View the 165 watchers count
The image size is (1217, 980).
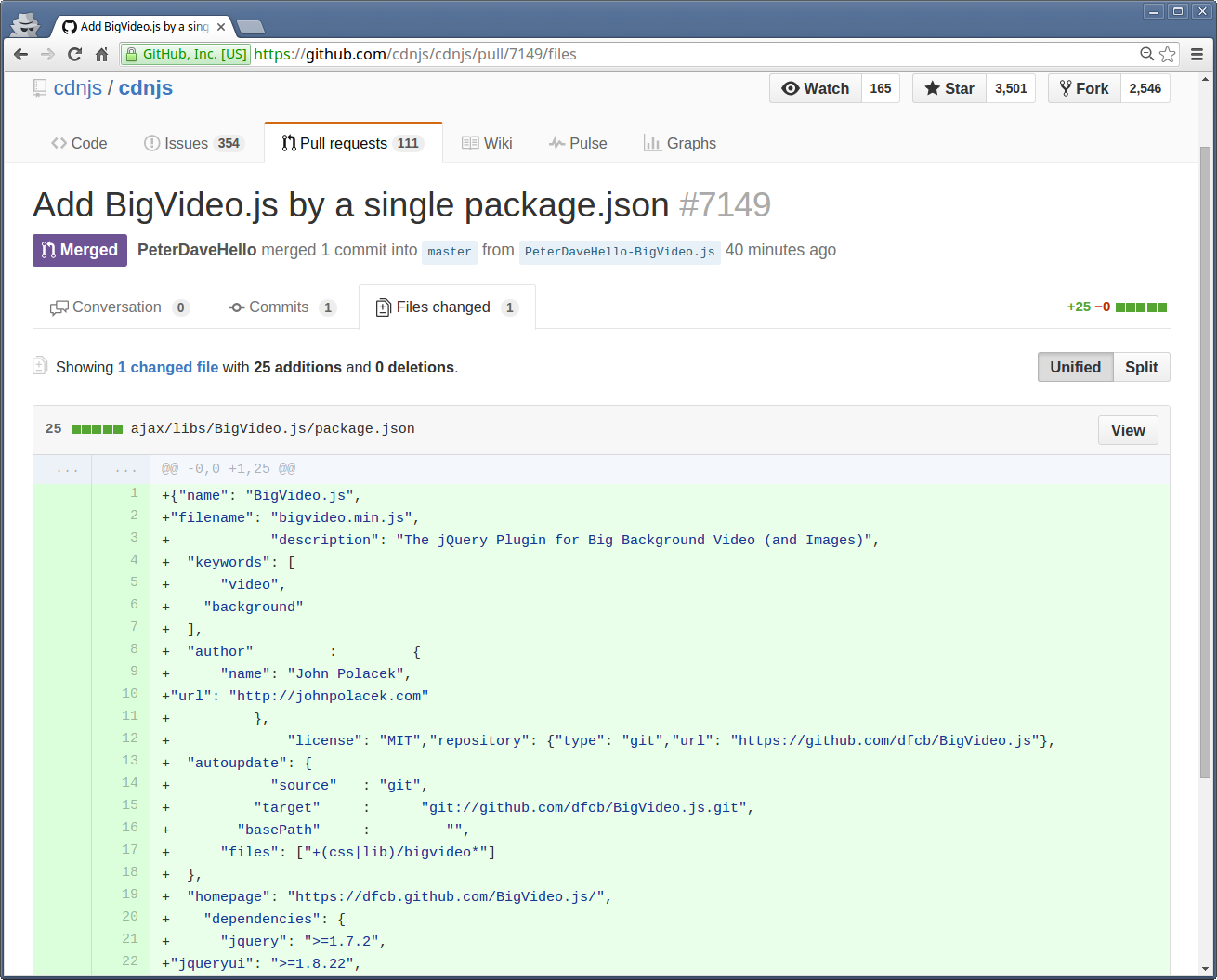coord(881,88)
